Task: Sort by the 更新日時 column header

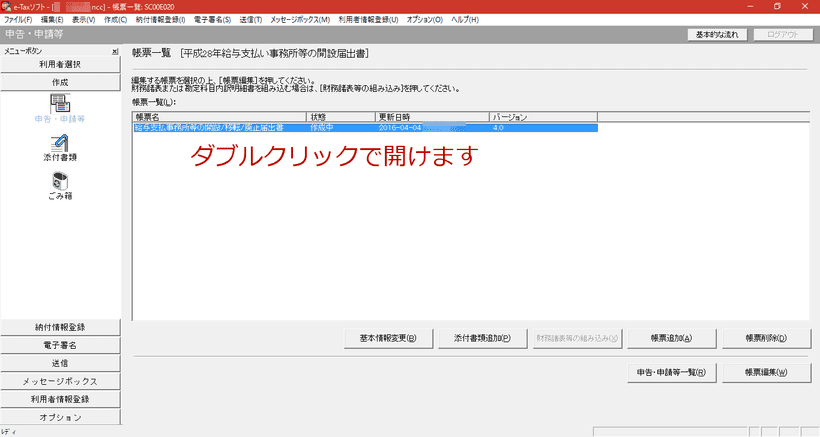Action: tap(432, 117)
